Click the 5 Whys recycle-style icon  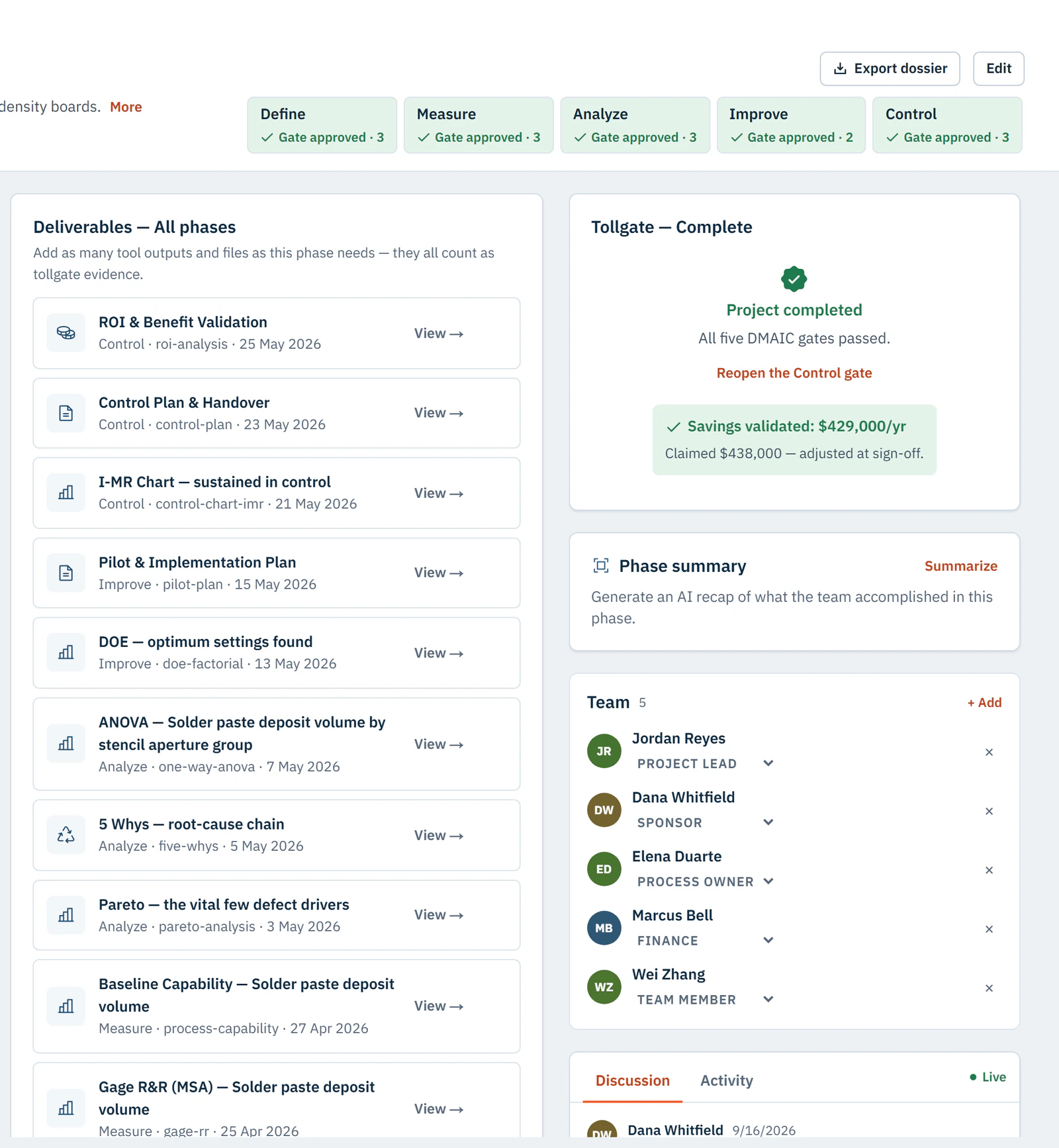coord(66,835)
